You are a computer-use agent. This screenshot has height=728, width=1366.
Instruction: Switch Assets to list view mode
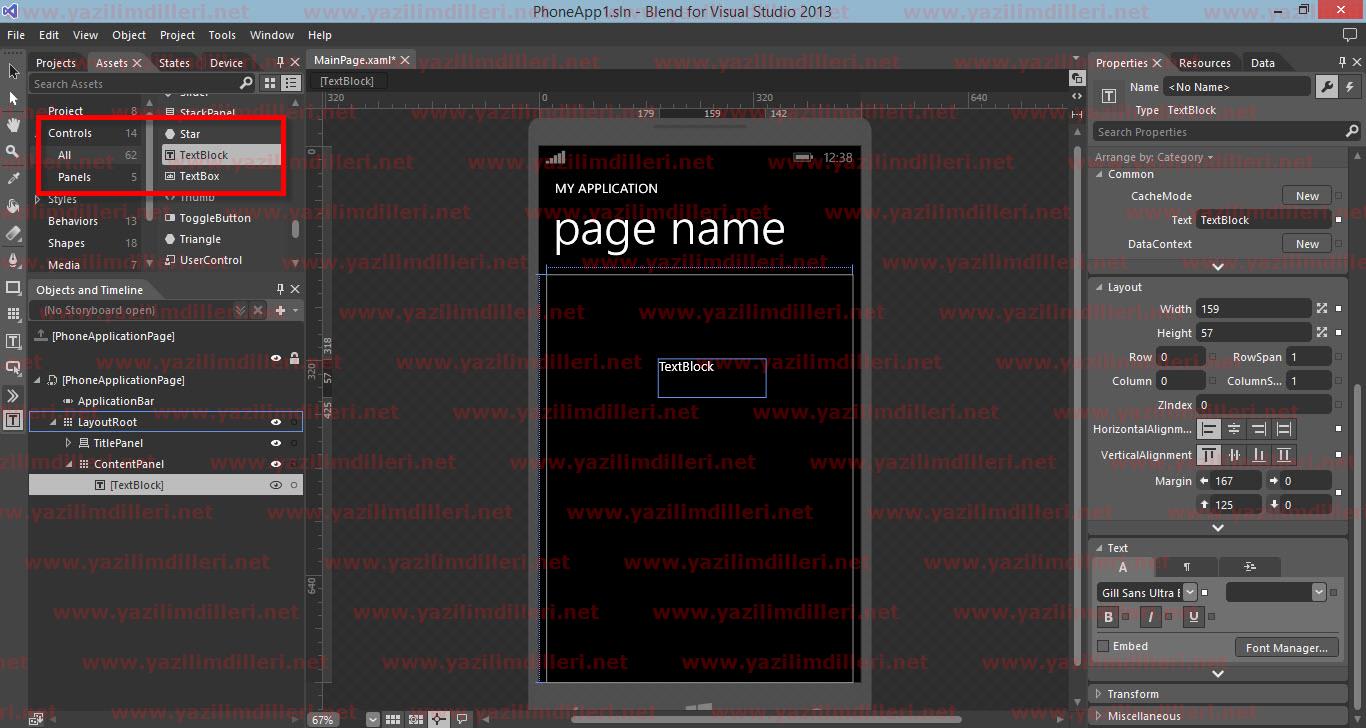(290, 84)
